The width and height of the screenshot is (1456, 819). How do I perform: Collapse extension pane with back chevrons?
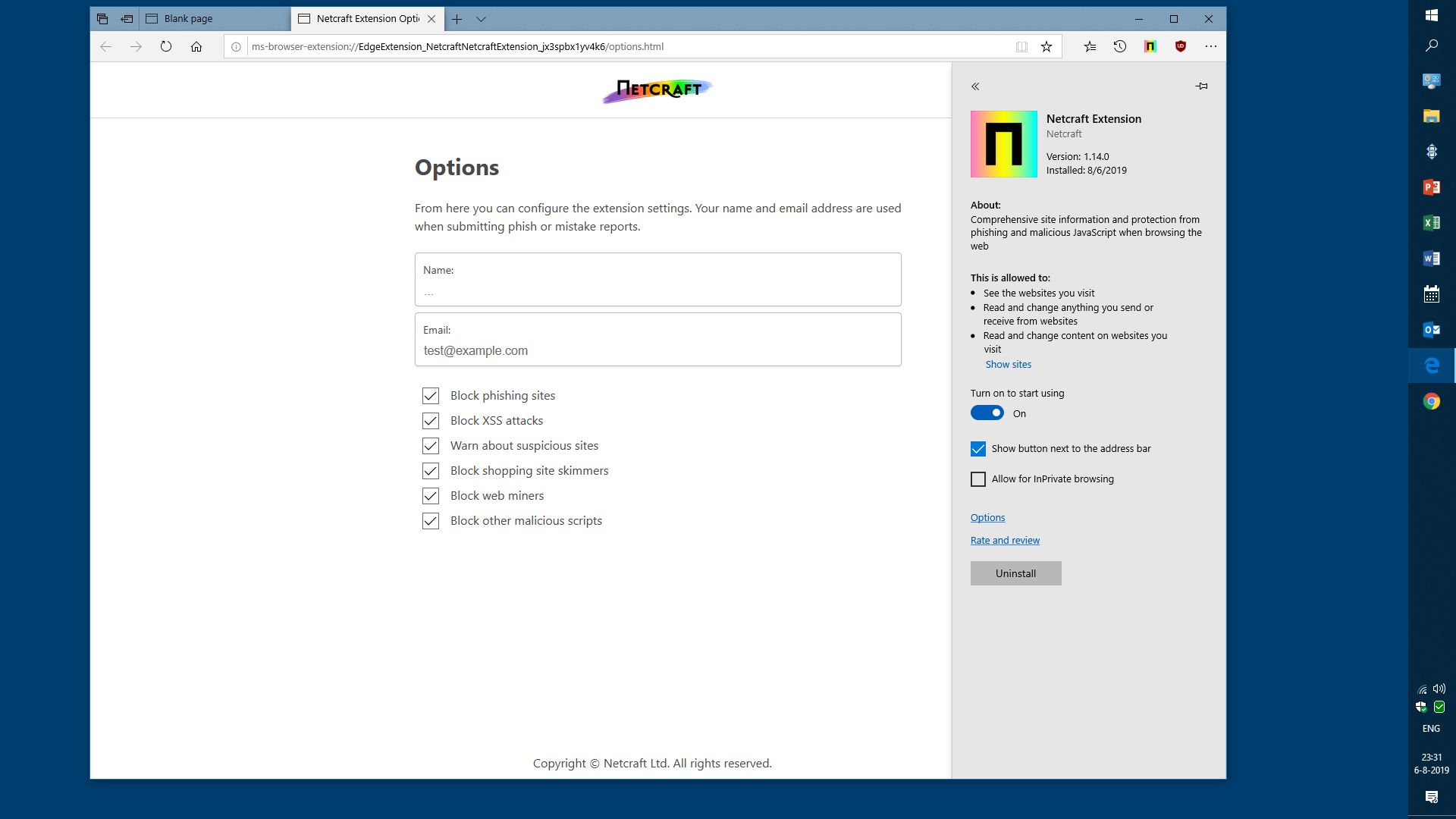click(x=975, y=86)
